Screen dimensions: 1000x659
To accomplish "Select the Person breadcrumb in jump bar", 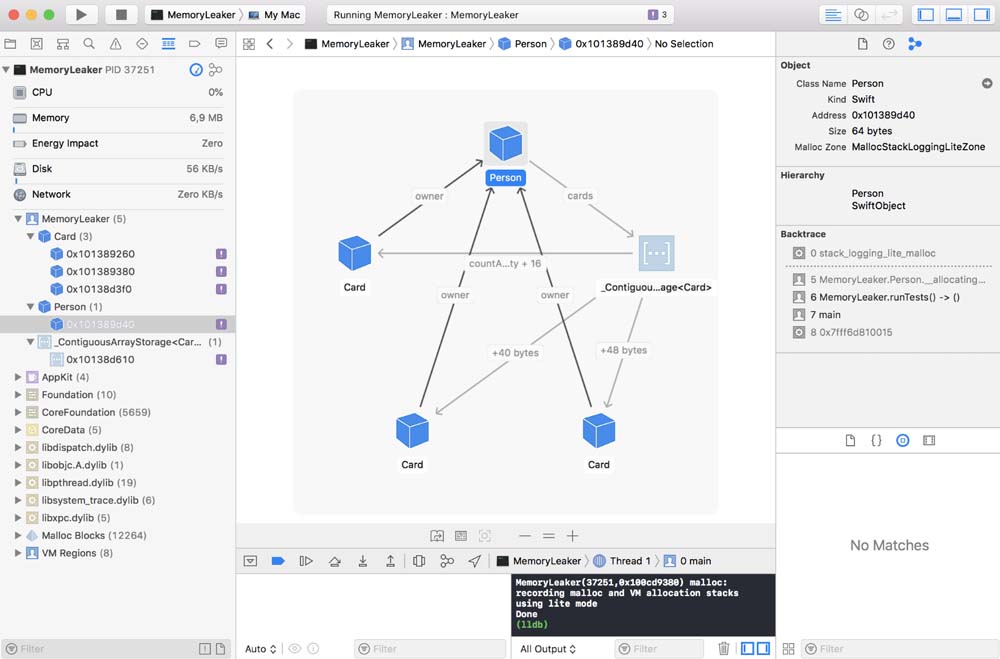I will [x=522, y=44].
